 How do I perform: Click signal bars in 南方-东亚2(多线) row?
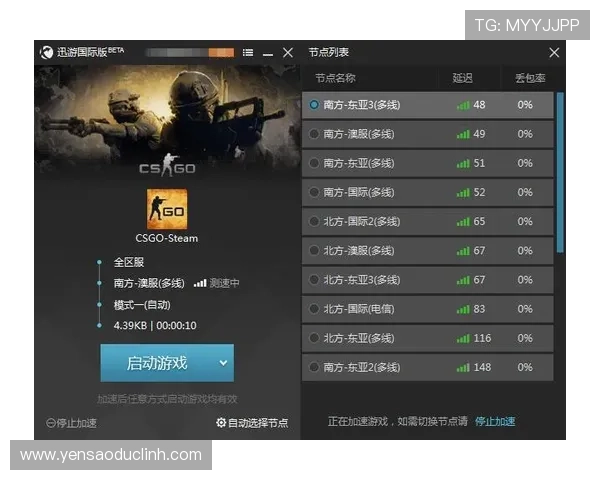463,368
